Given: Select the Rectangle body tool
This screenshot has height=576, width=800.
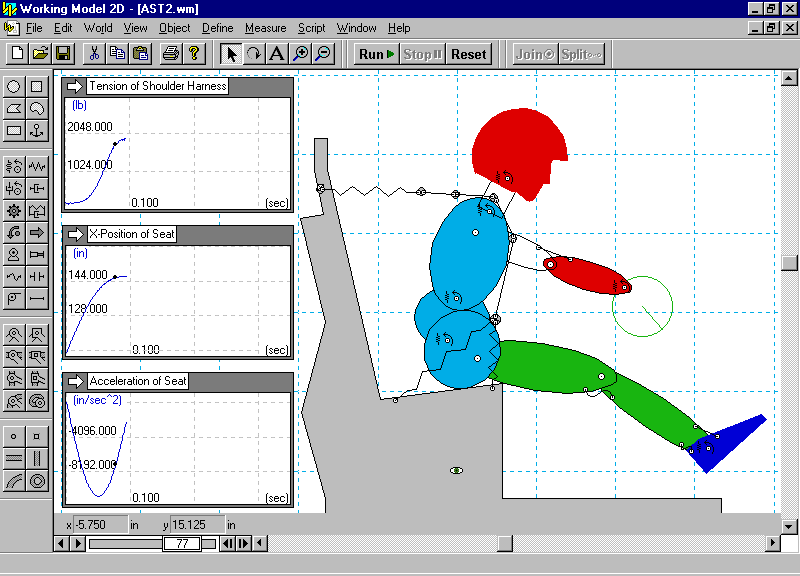Looking at the screenshot, I should pyautogui.click(x=14, y=131).
